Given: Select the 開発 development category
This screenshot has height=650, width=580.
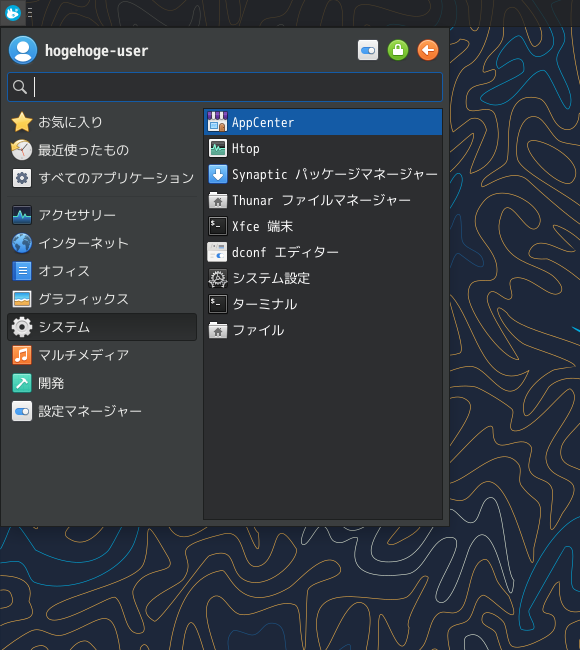Looking at the screenshot, I should pos(102,383).
